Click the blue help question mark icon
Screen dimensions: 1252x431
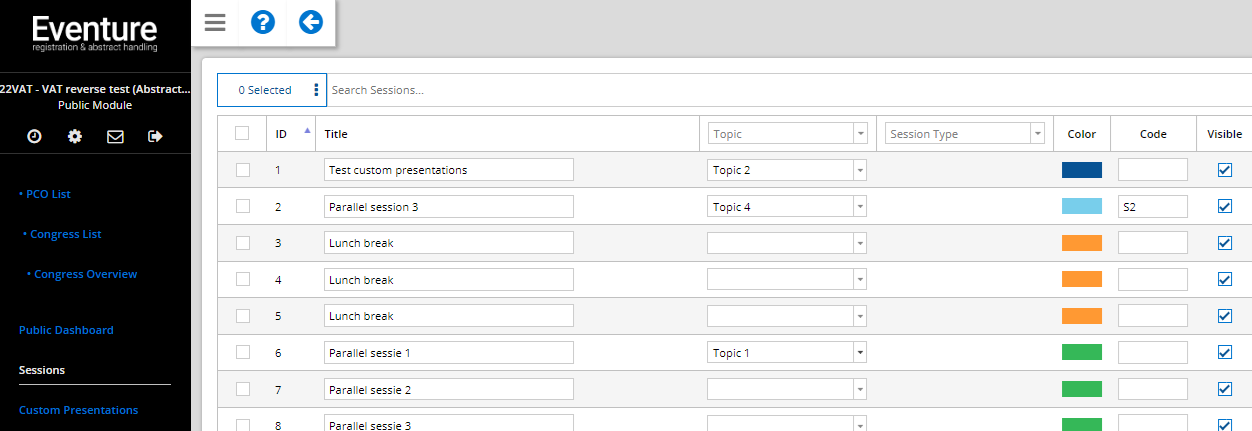(x=263, y=22)
